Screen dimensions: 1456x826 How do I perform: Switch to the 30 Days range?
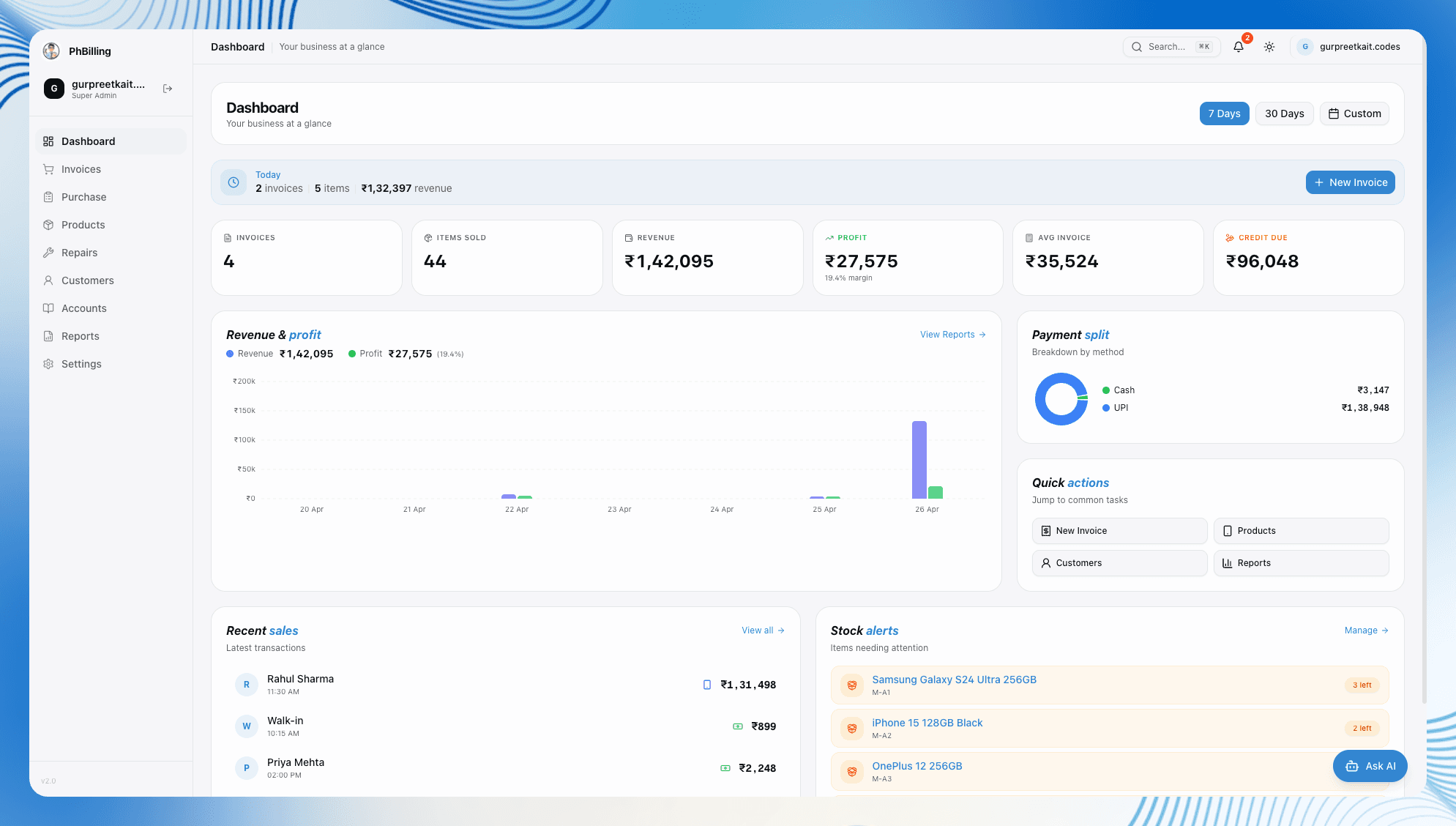1284,114
